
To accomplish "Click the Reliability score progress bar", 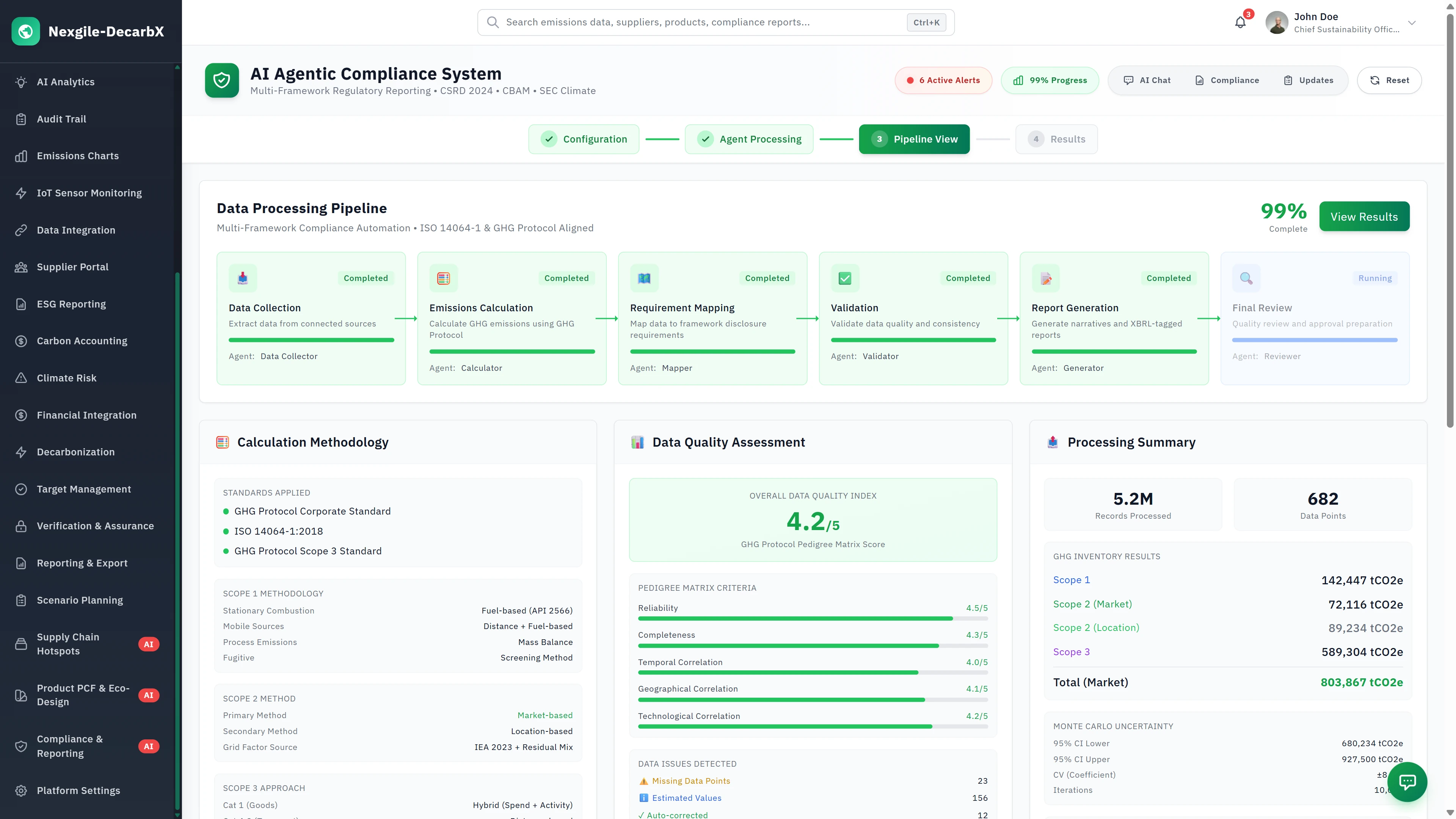I will [813, 618].
